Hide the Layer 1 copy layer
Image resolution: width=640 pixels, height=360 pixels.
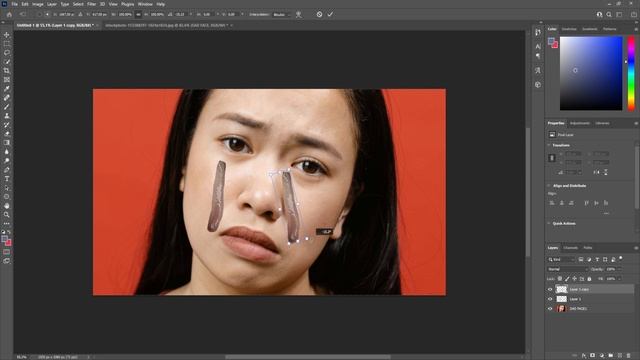(550, 289)
